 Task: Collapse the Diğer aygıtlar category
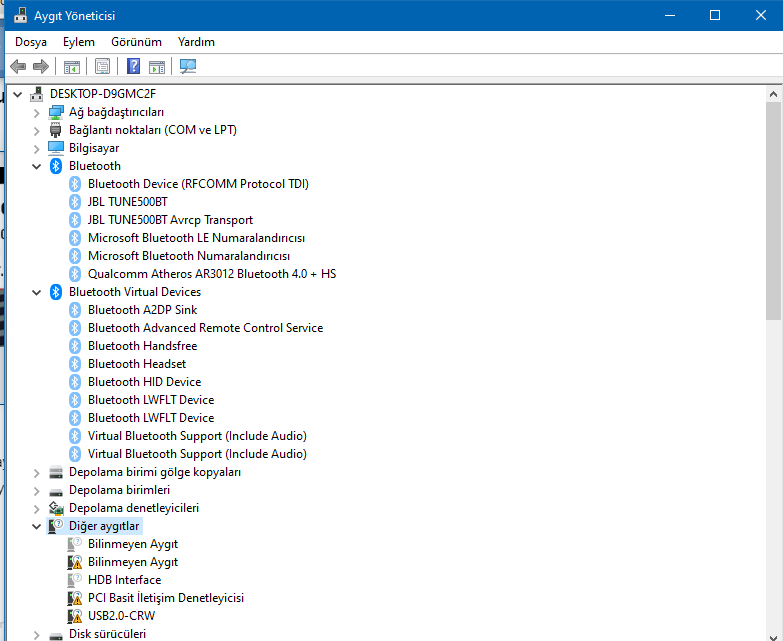(36, 526)
